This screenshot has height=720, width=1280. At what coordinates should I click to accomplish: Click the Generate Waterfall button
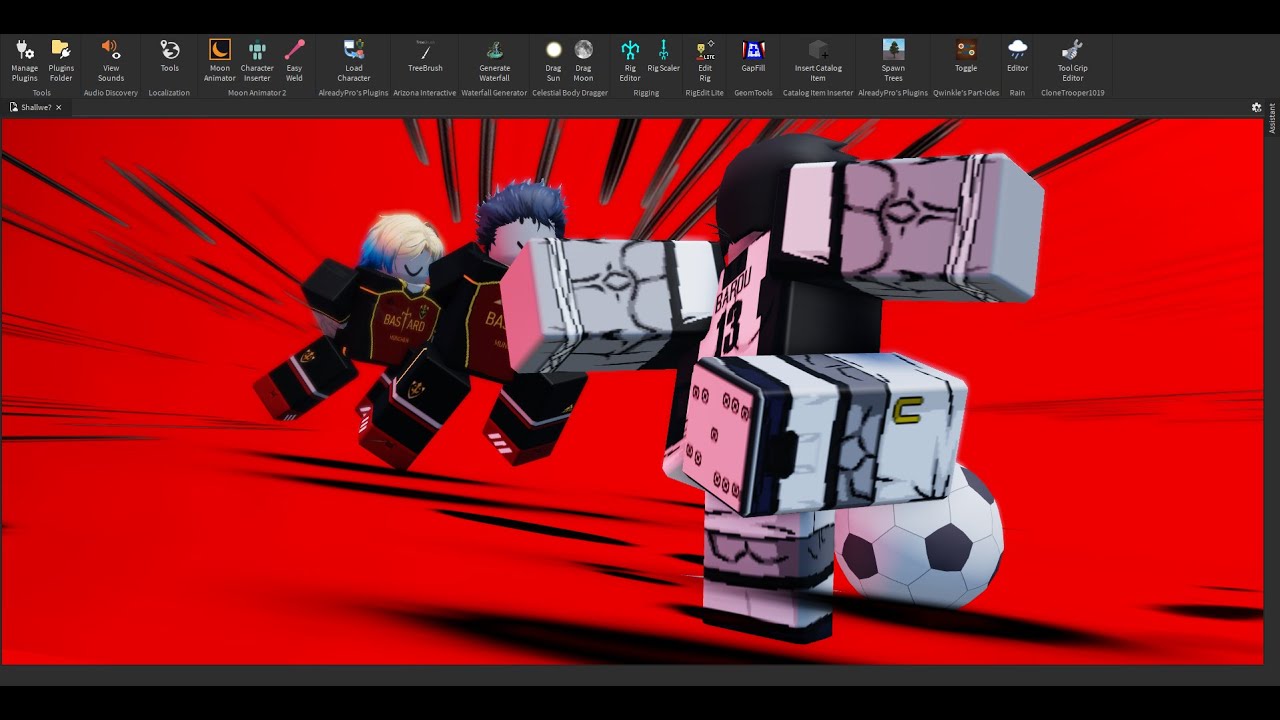(x=494, y=61)
